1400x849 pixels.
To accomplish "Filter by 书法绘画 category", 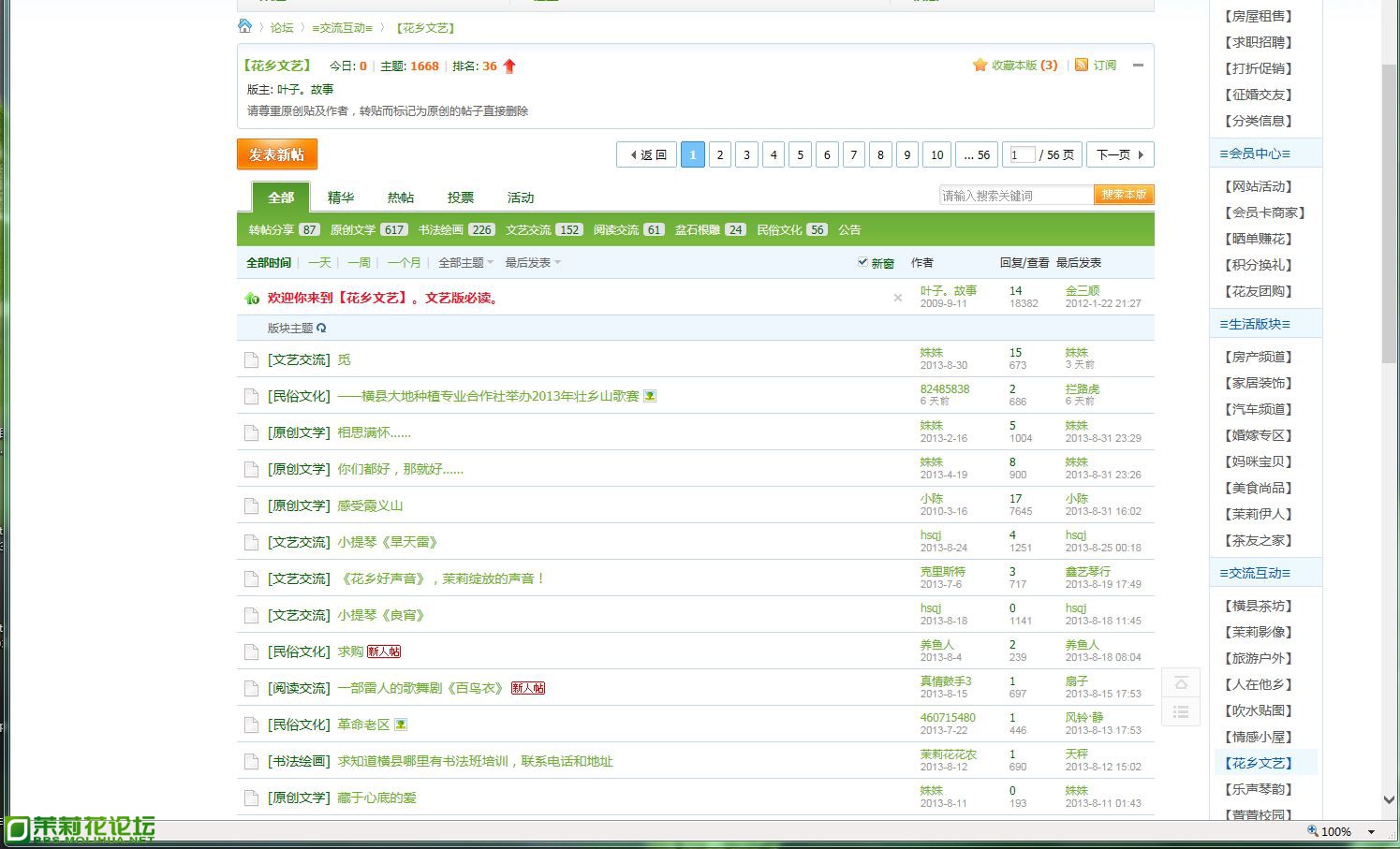I will click(x=457, y=230).
